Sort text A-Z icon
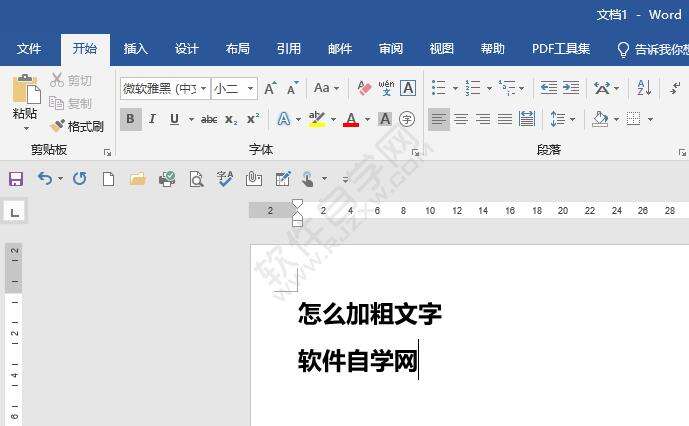This screenshot has width=689, height=426. [644, 88]
